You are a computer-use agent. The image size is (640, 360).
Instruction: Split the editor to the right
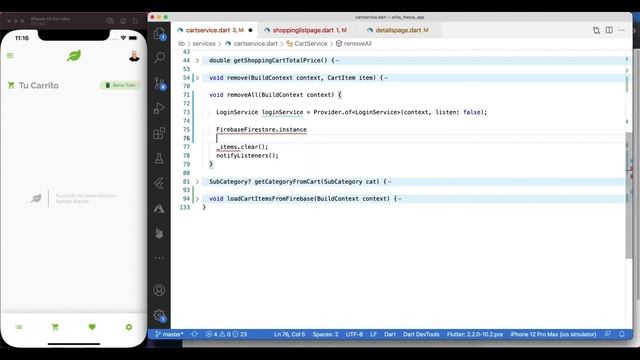tap(609, 30)
